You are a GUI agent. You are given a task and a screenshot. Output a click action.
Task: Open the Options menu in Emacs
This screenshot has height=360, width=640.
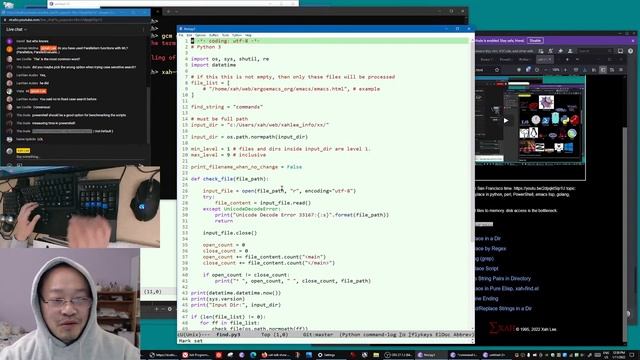tap(200, 35)
